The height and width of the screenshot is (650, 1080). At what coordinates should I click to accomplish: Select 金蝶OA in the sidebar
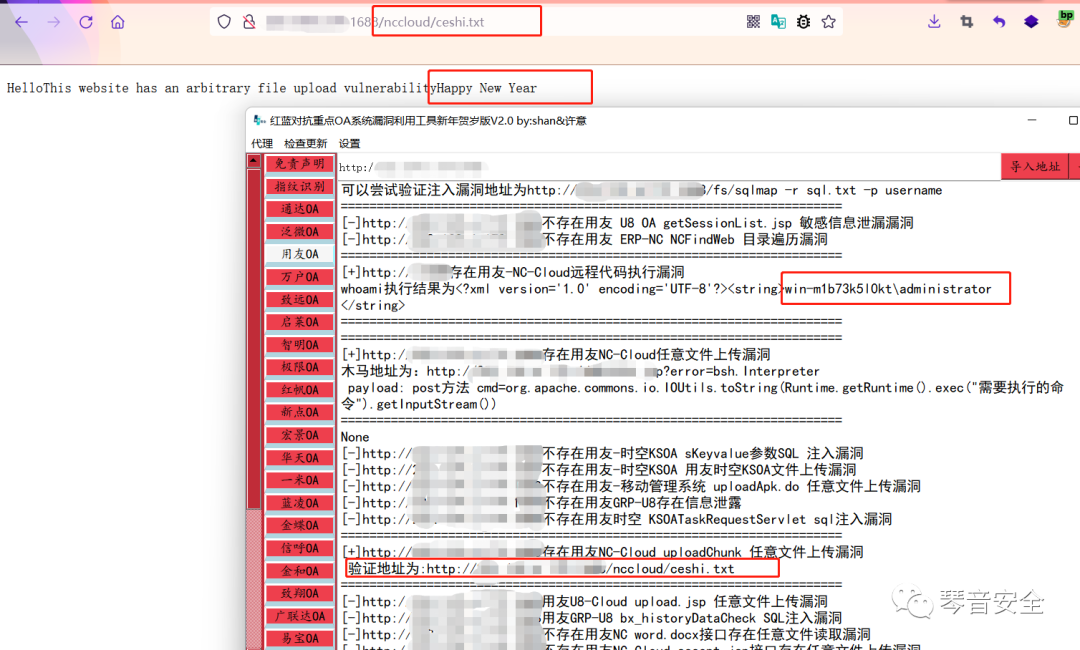click(300, 525)
